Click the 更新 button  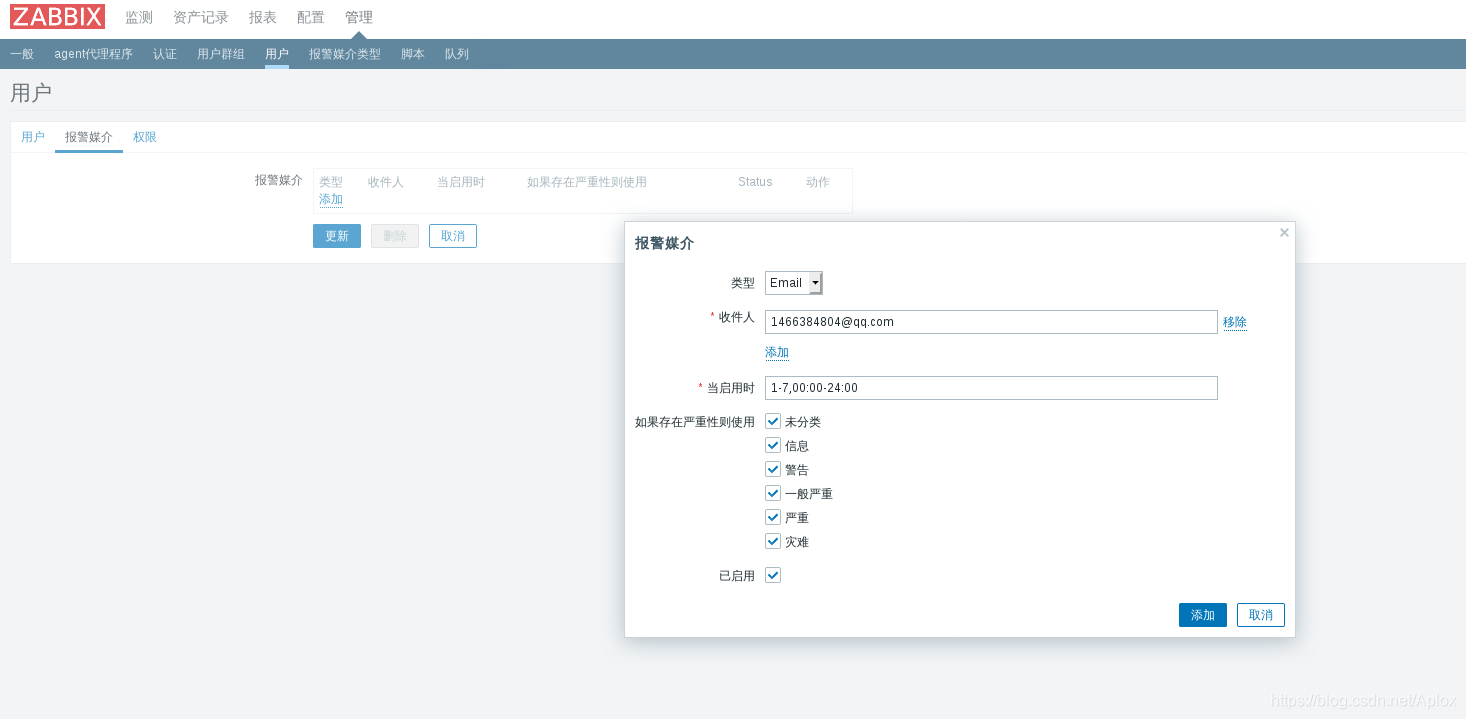336,235
